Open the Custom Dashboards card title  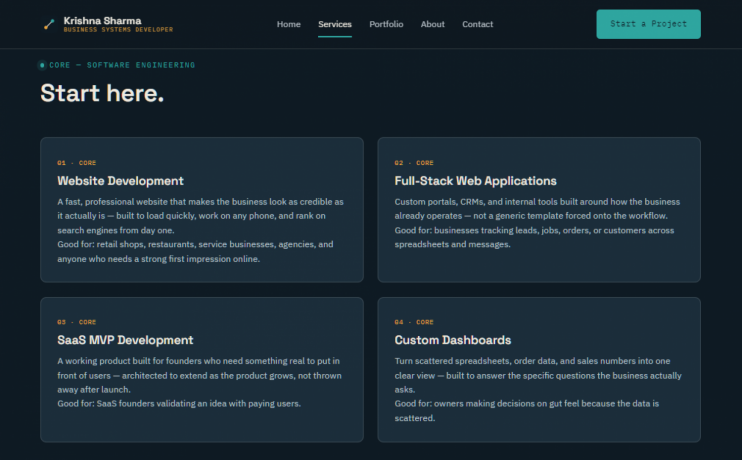point(453,340)
